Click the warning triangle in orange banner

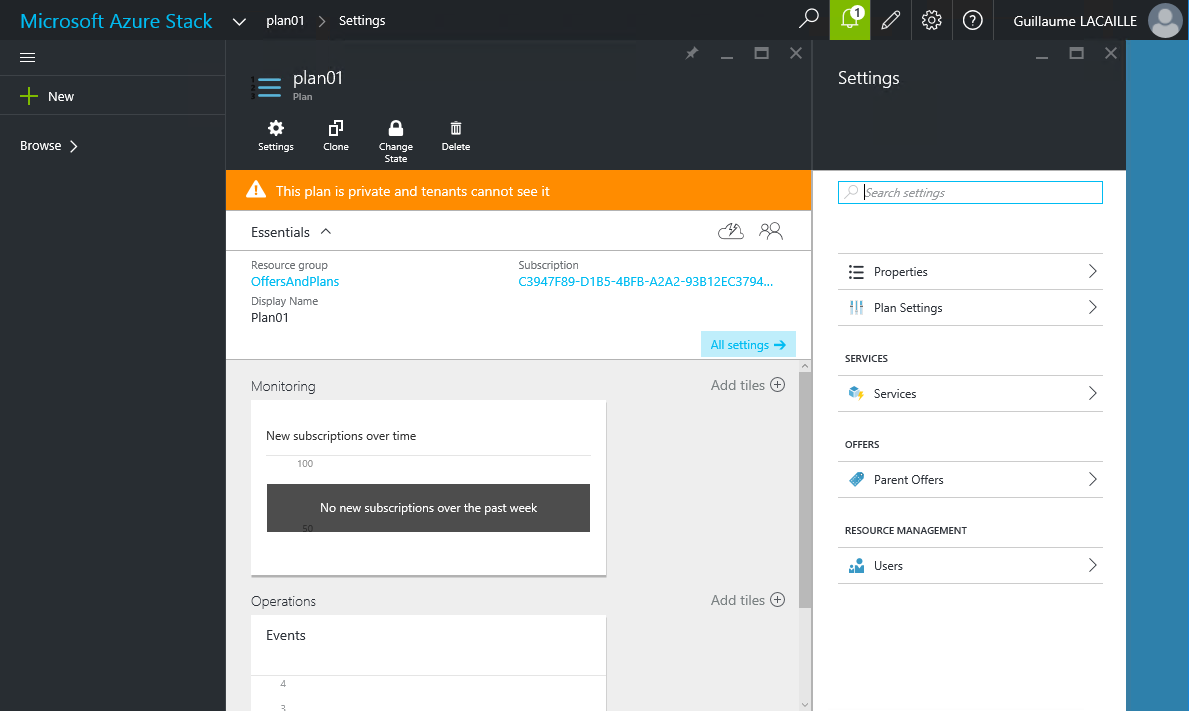click(256, 189)
